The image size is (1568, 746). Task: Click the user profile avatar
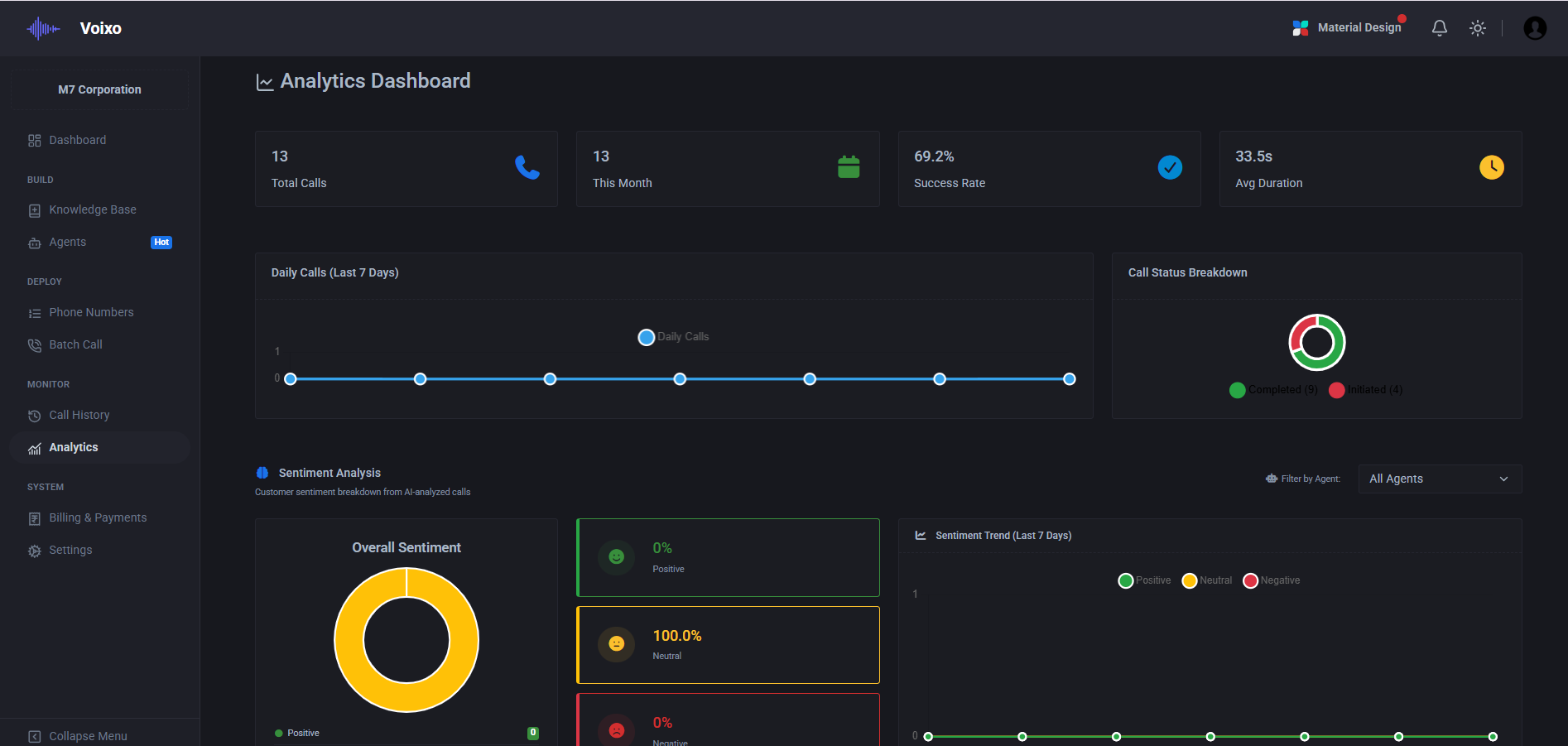[1535, 27]
